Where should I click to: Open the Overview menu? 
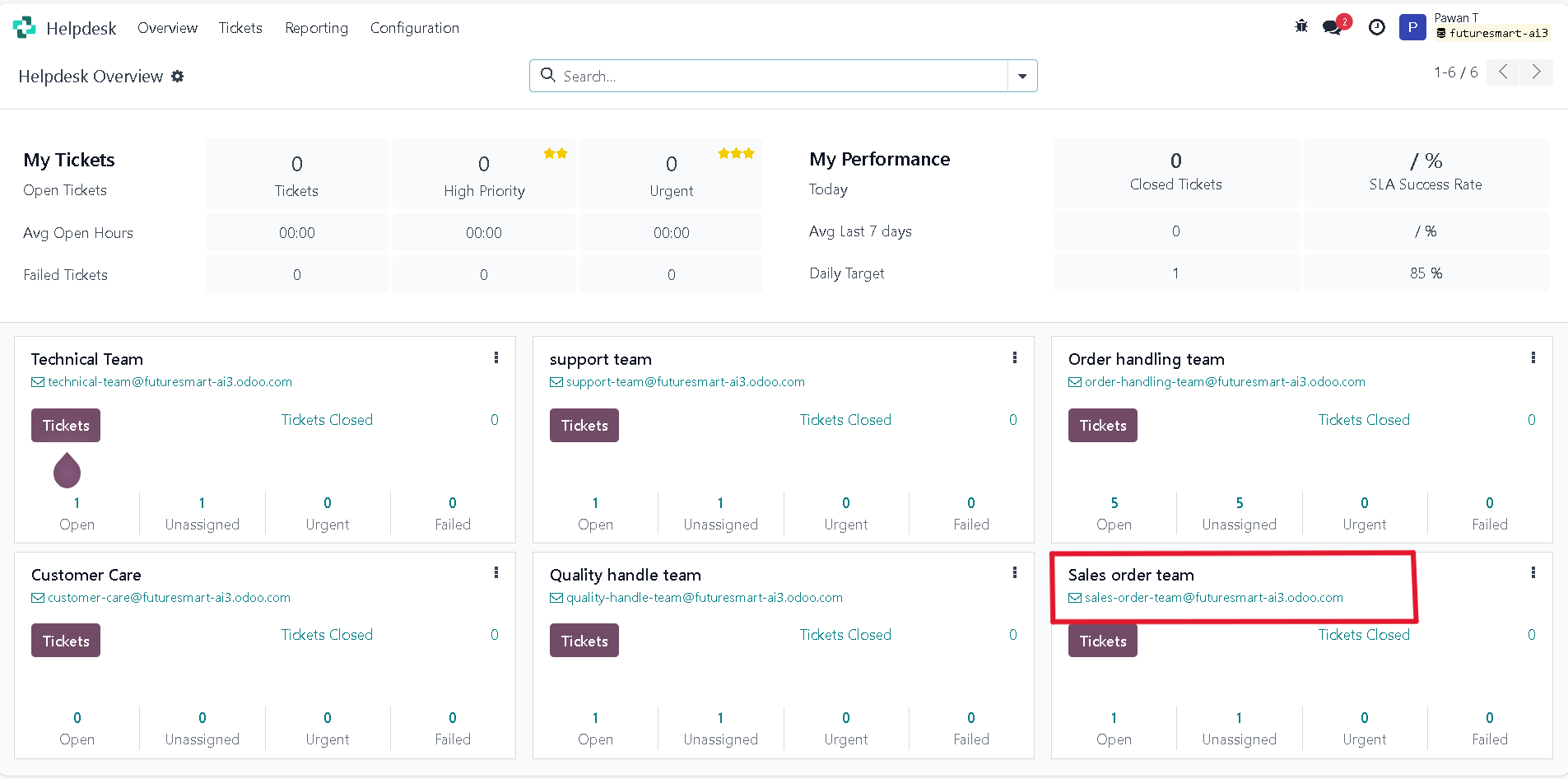pos(167,27)
